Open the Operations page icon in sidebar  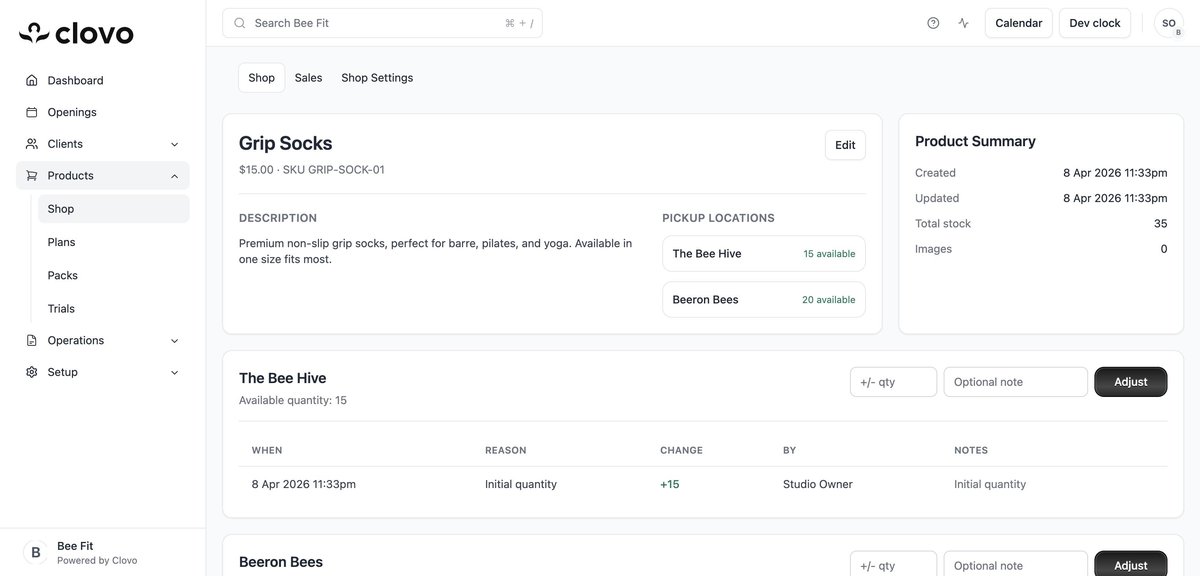[x=29, y=338]
